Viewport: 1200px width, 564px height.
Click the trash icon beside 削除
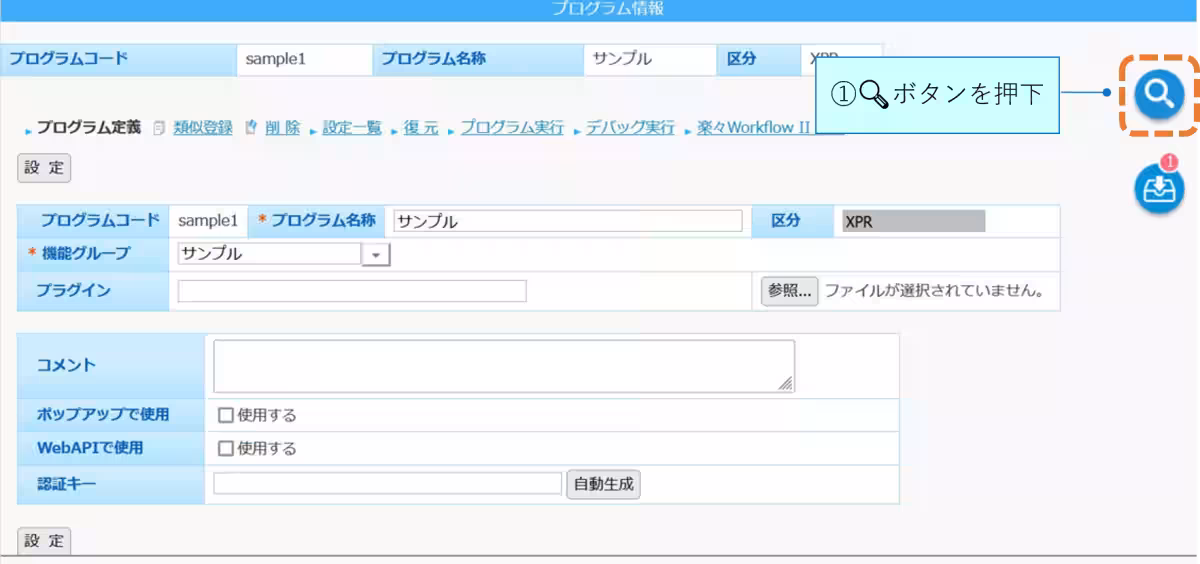tap(251, 128)
